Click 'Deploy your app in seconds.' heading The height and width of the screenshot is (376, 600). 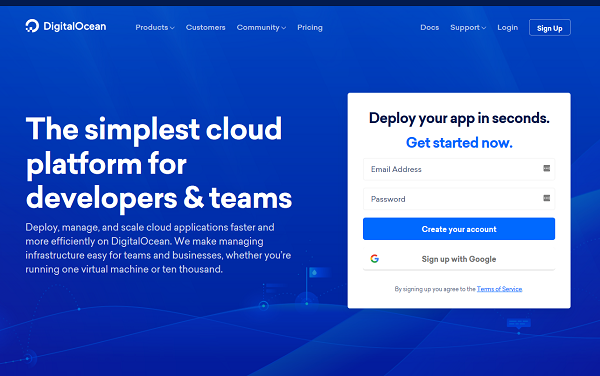pyautogui.click(x=459, y=119)
